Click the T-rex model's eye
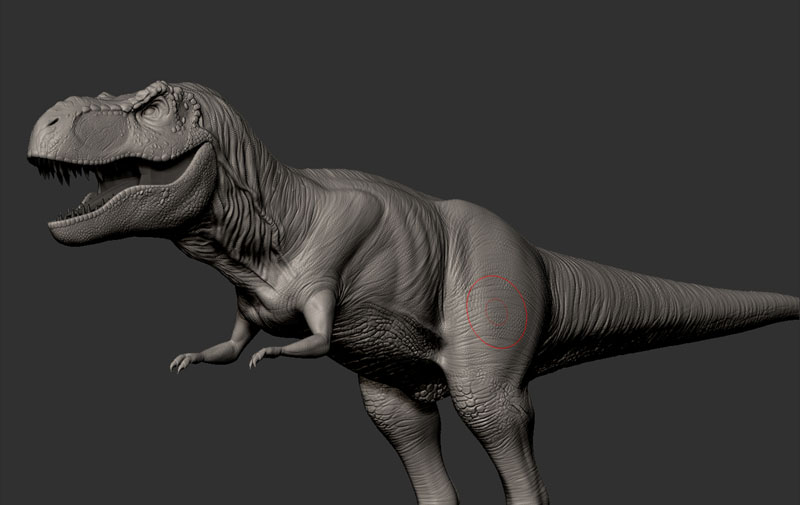Screen dimensions: 800x505 152,111
